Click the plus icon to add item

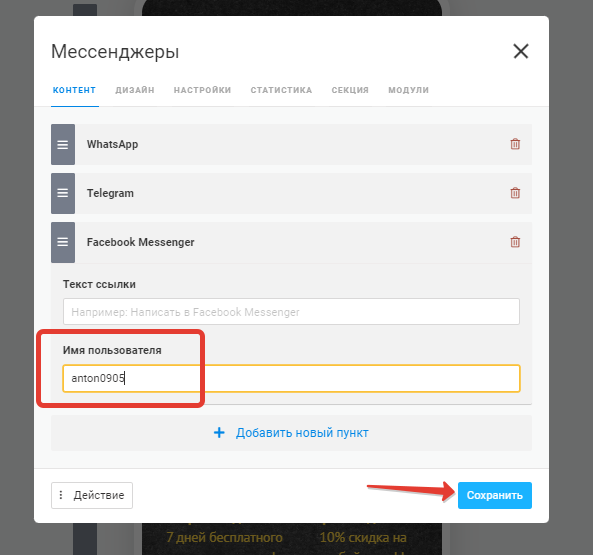(219, 433)
